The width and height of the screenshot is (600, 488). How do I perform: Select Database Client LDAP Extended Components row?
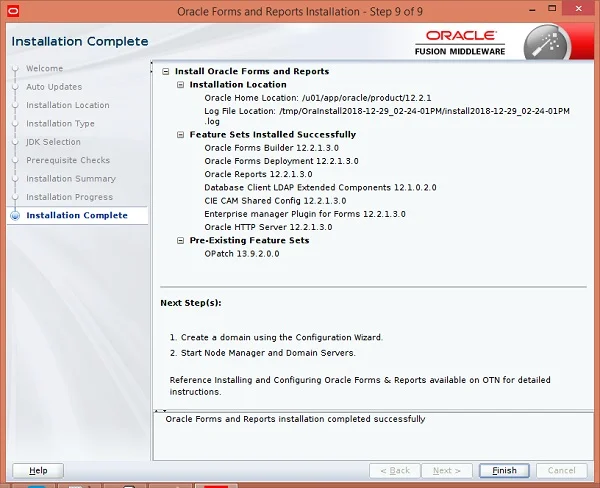(320, 188)
